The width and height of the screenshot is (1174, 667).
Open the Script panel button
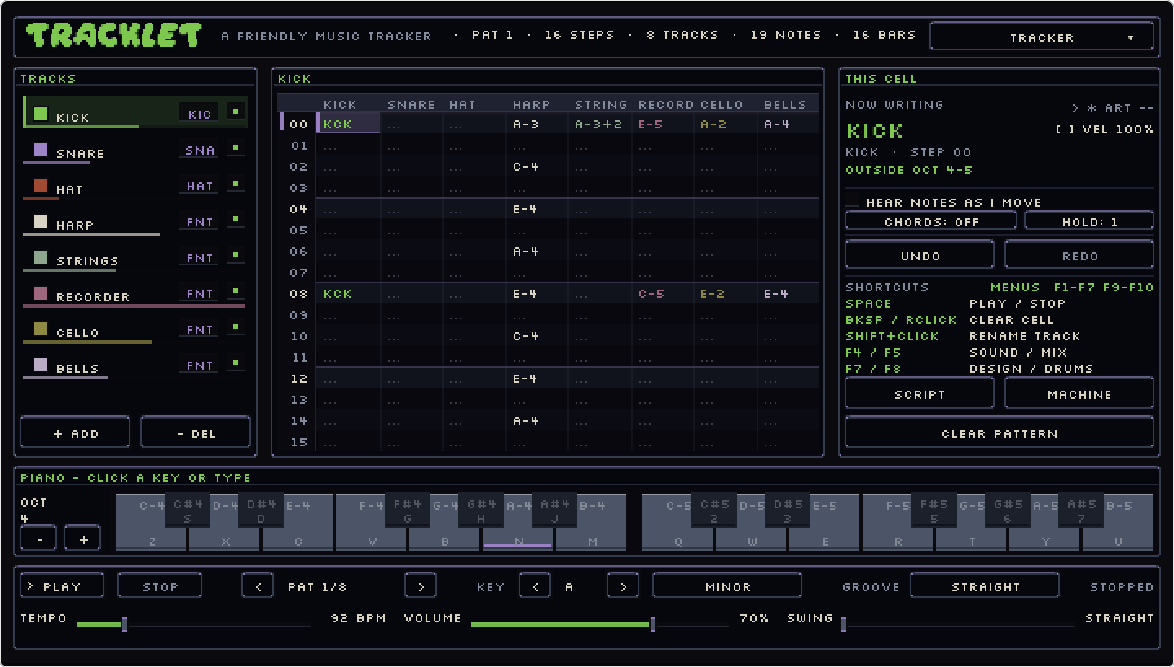919,394
